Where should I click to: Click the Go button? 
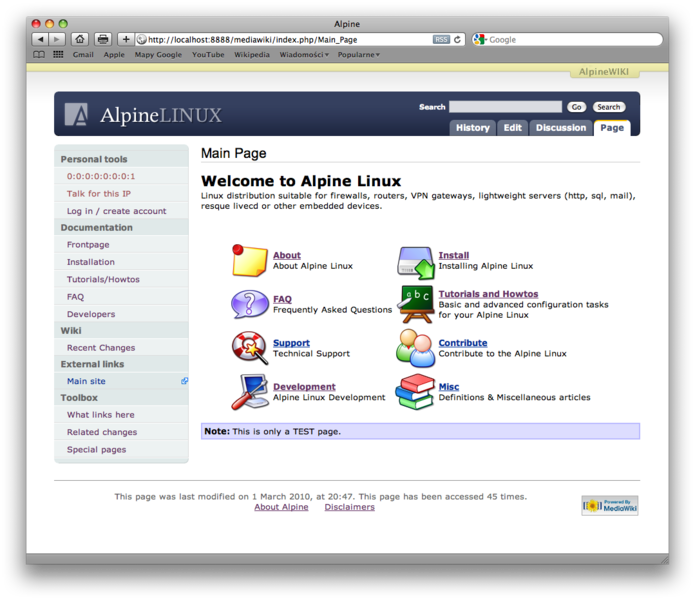576,107
